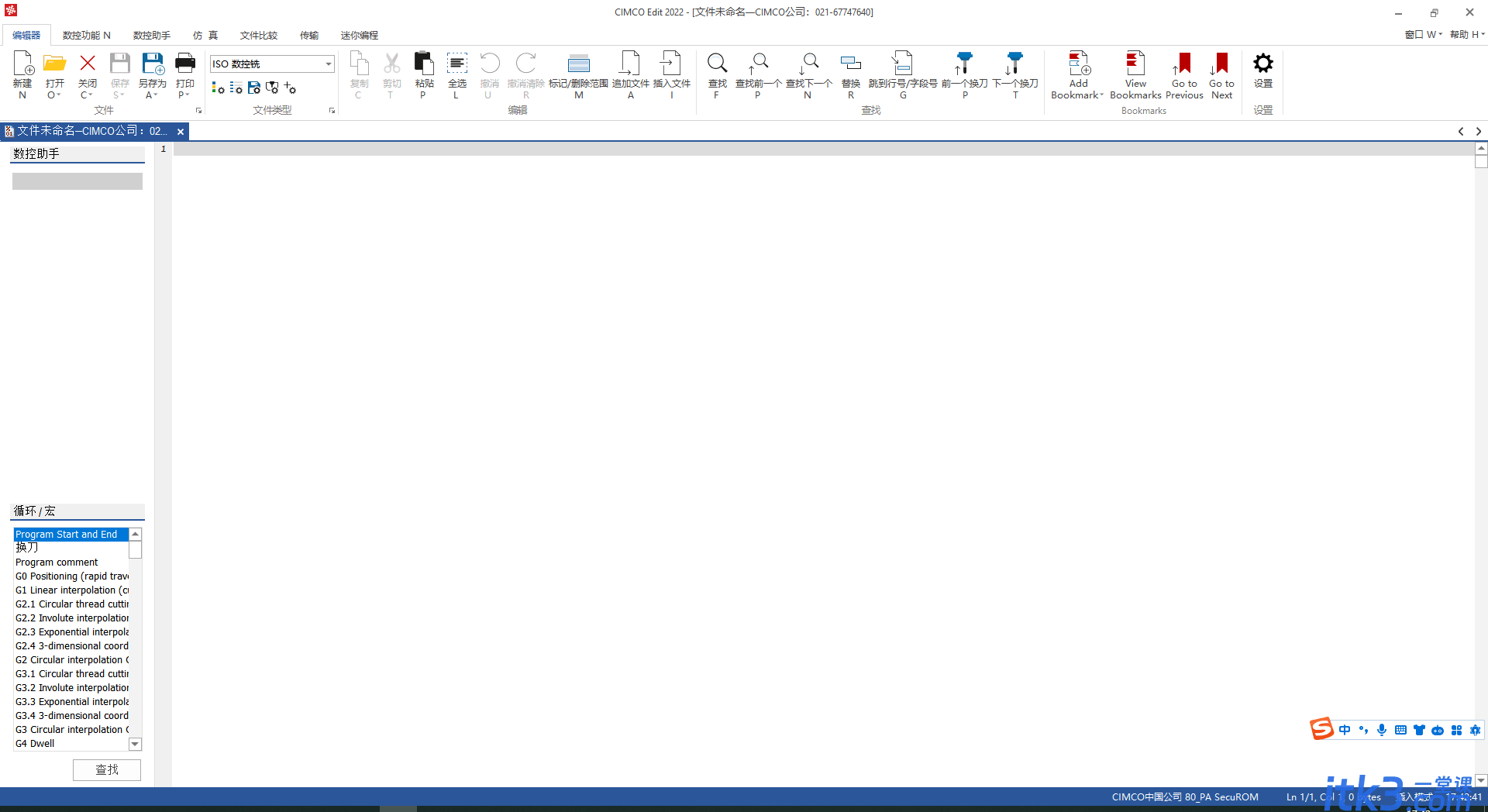This screenshot has width=1488, height=812.
Task: Switch to 仿真 ribbon tab
Action: tap(205, 36)
